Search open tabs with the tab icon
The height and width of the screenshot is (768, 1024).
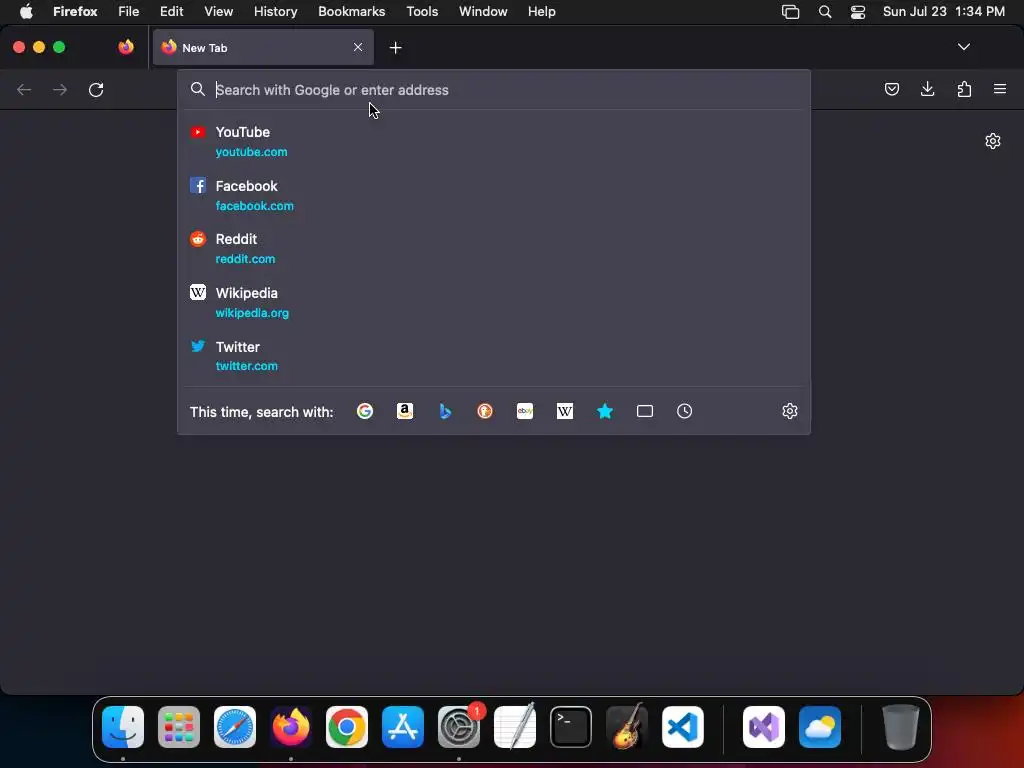point(645,411)
